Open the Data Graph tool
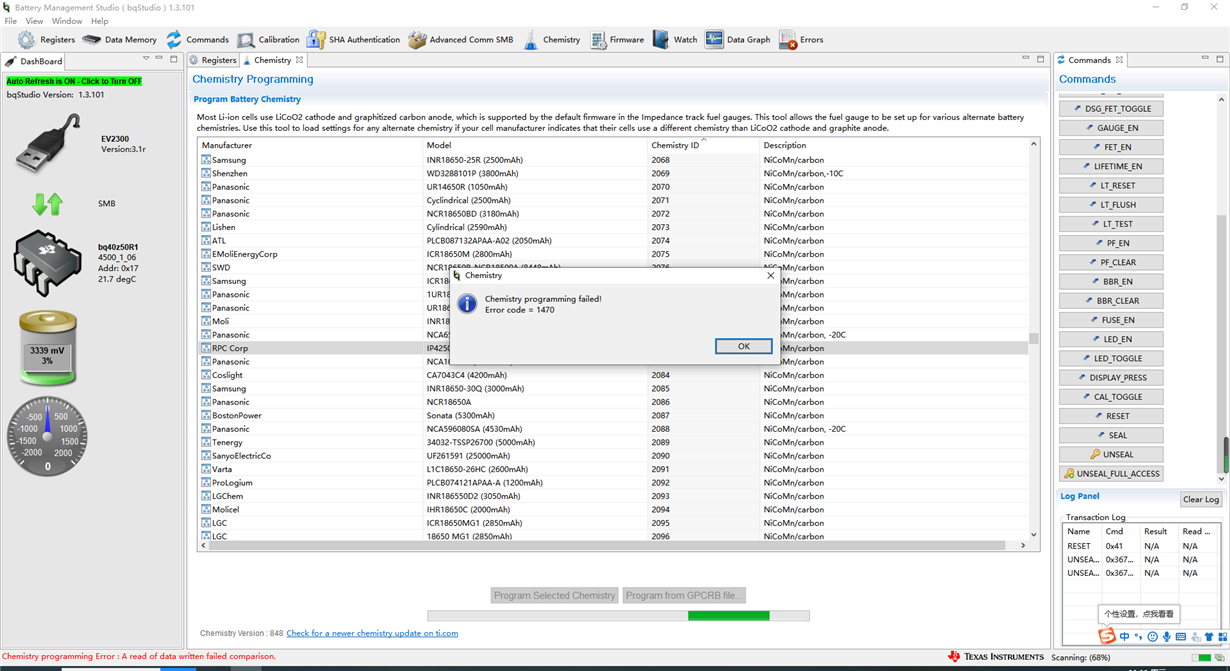Viewport: 1230px width, 671px height. [x=738, y=40]
